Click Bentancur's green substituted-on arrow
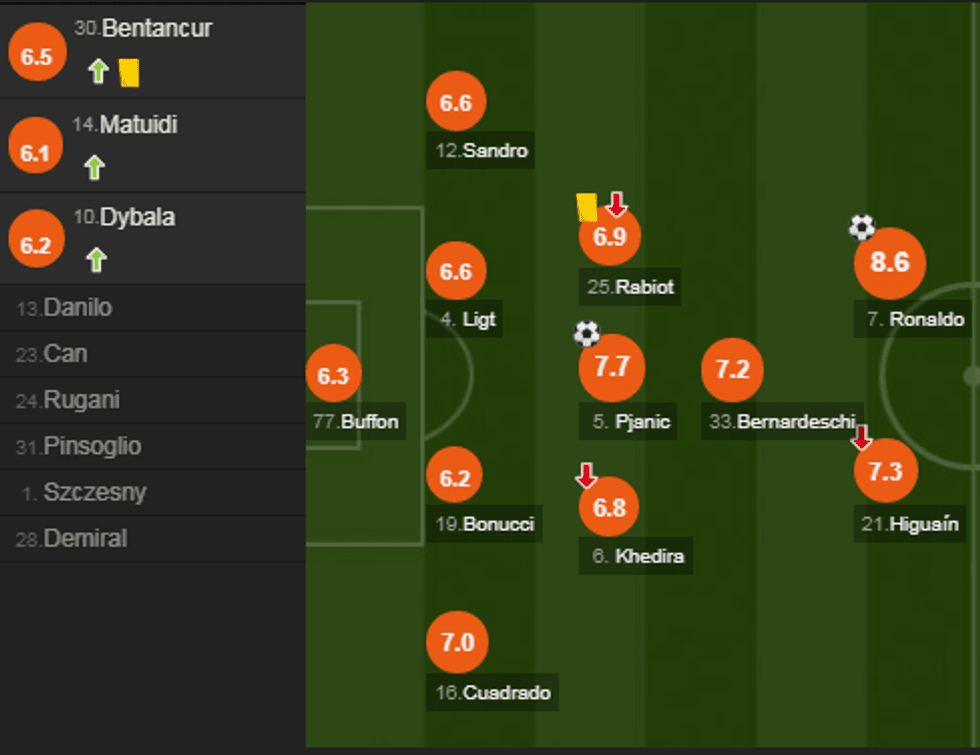The height and width of the screenshot is (755, 980). pyautogui.click(x=98, y=72)
